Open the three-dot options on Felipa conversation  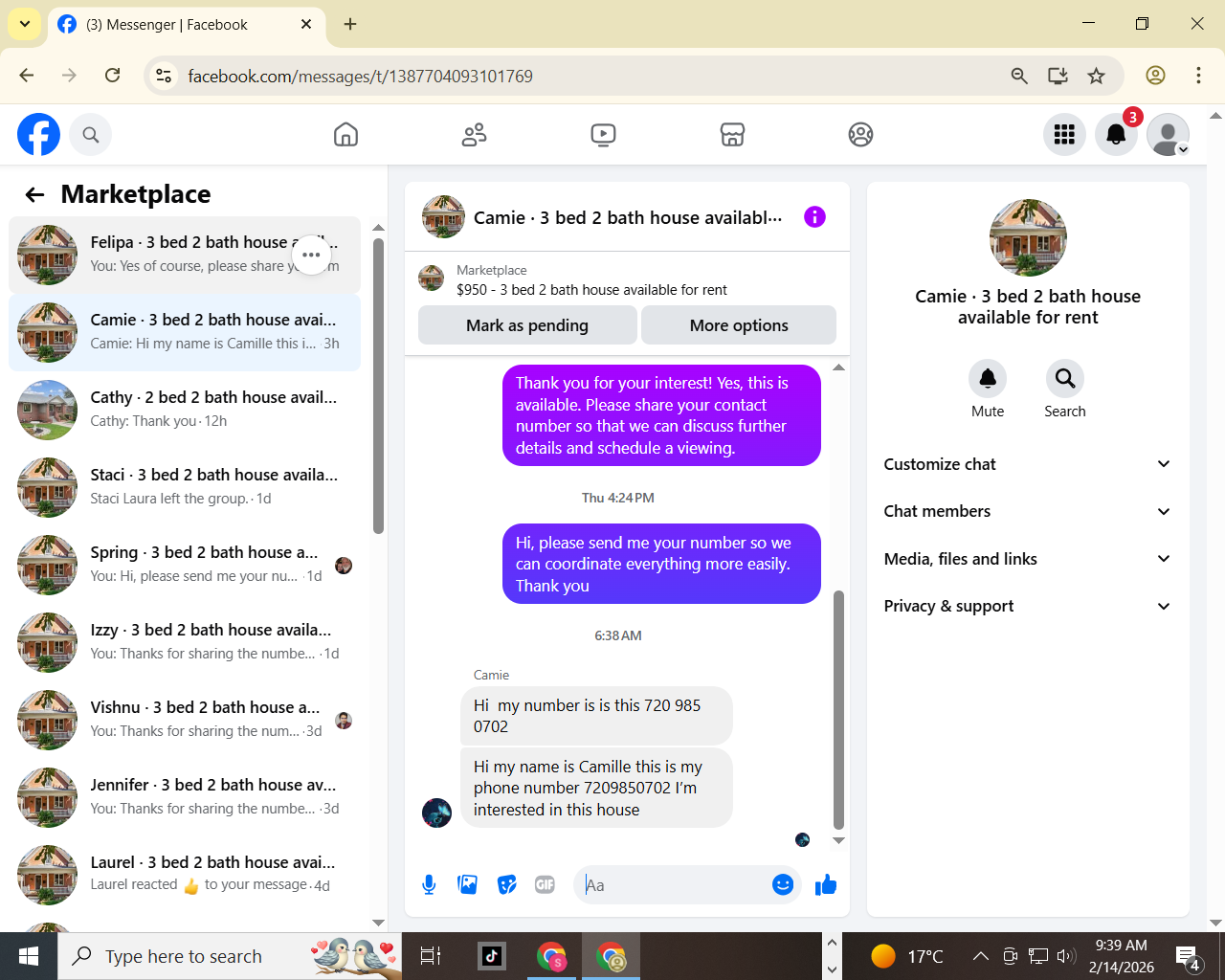[x=311, y=255]
